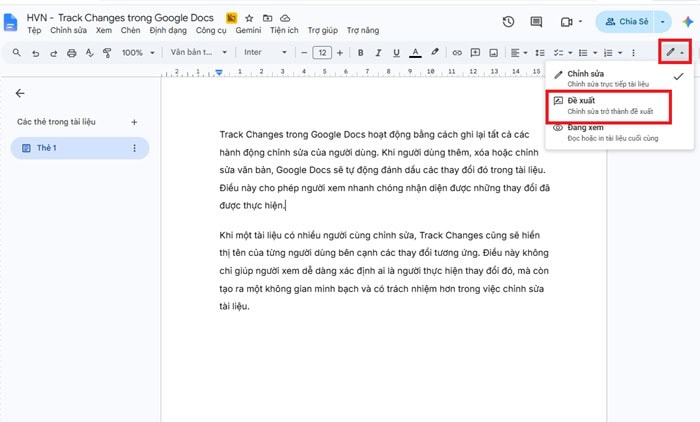This screenshot has height=422, width=700.
Task: Select the paint format tool
Action: pos(107,53)
